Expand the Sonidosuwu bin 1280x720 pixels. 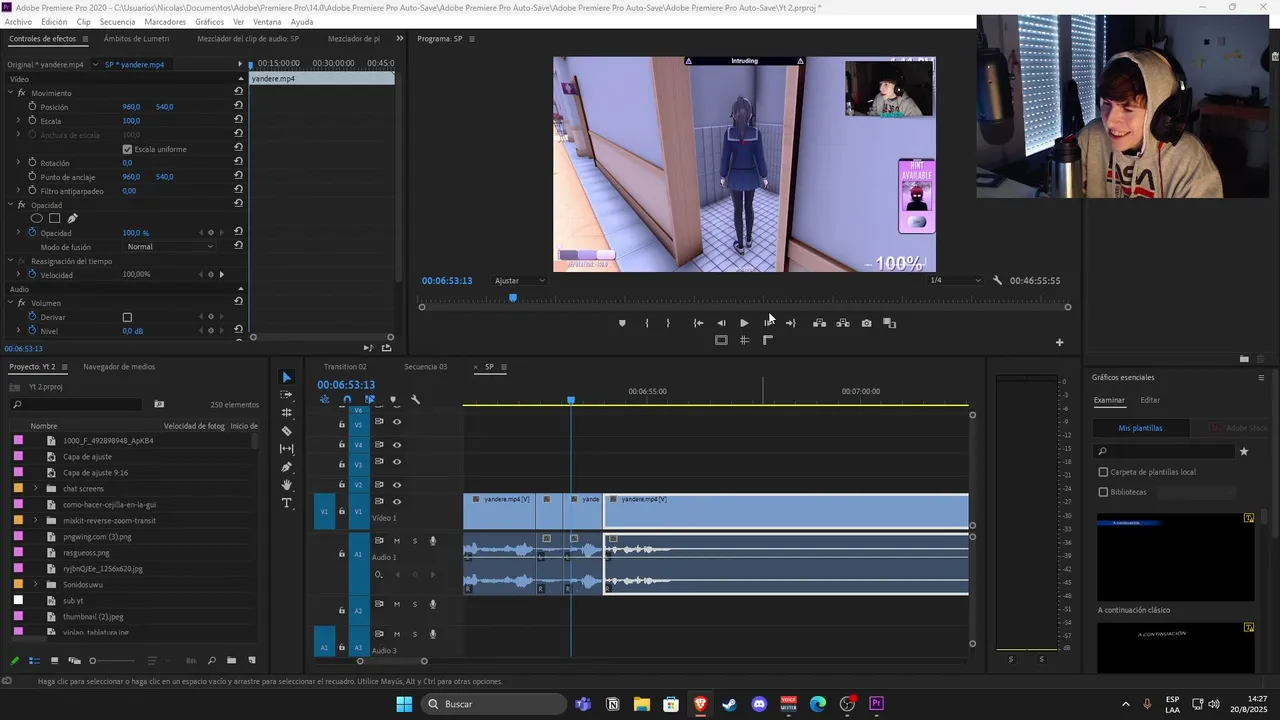(36, 584)
